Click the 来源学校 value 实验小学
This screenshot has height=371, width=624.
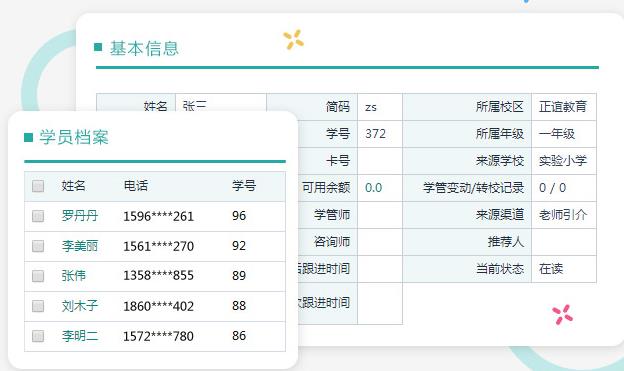coord(563,160)
